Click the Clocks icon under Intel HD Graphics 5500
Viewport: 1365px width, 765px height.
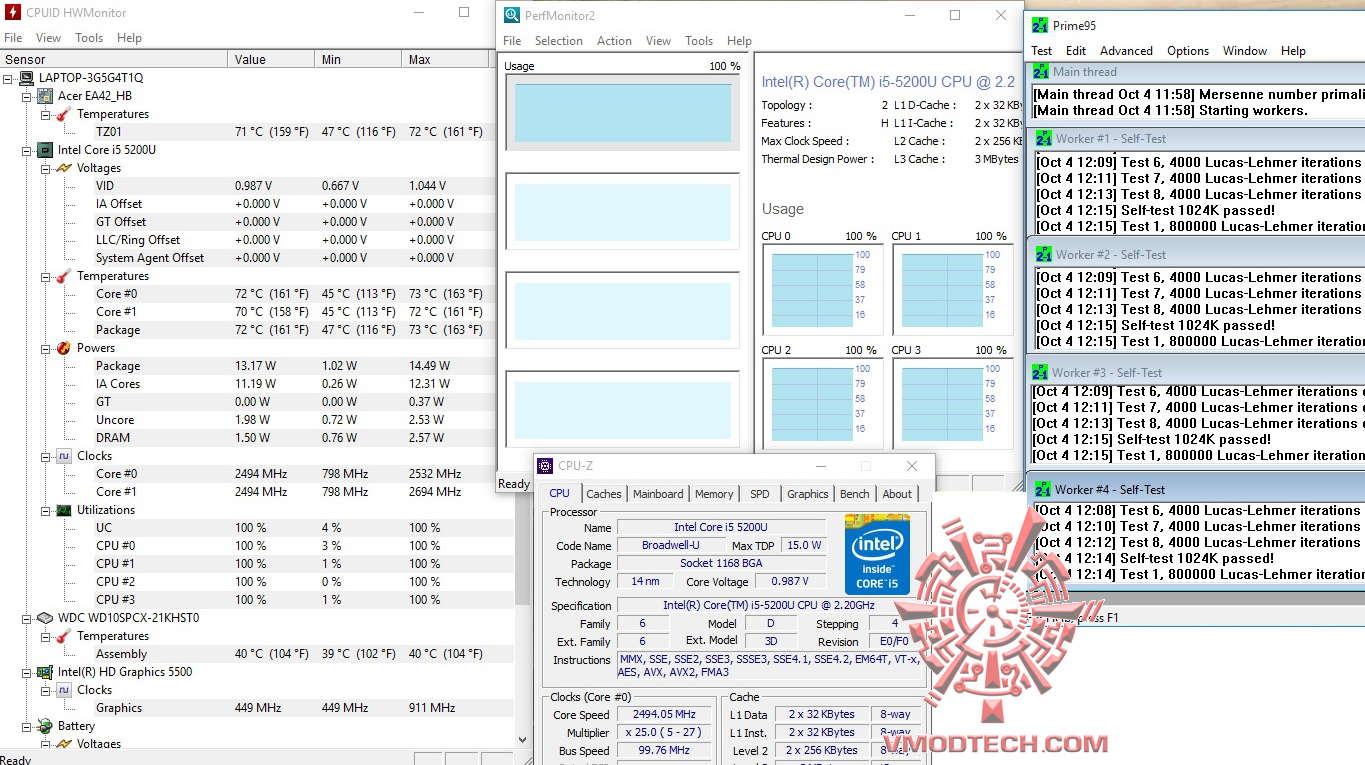click(x=62, y=690)
